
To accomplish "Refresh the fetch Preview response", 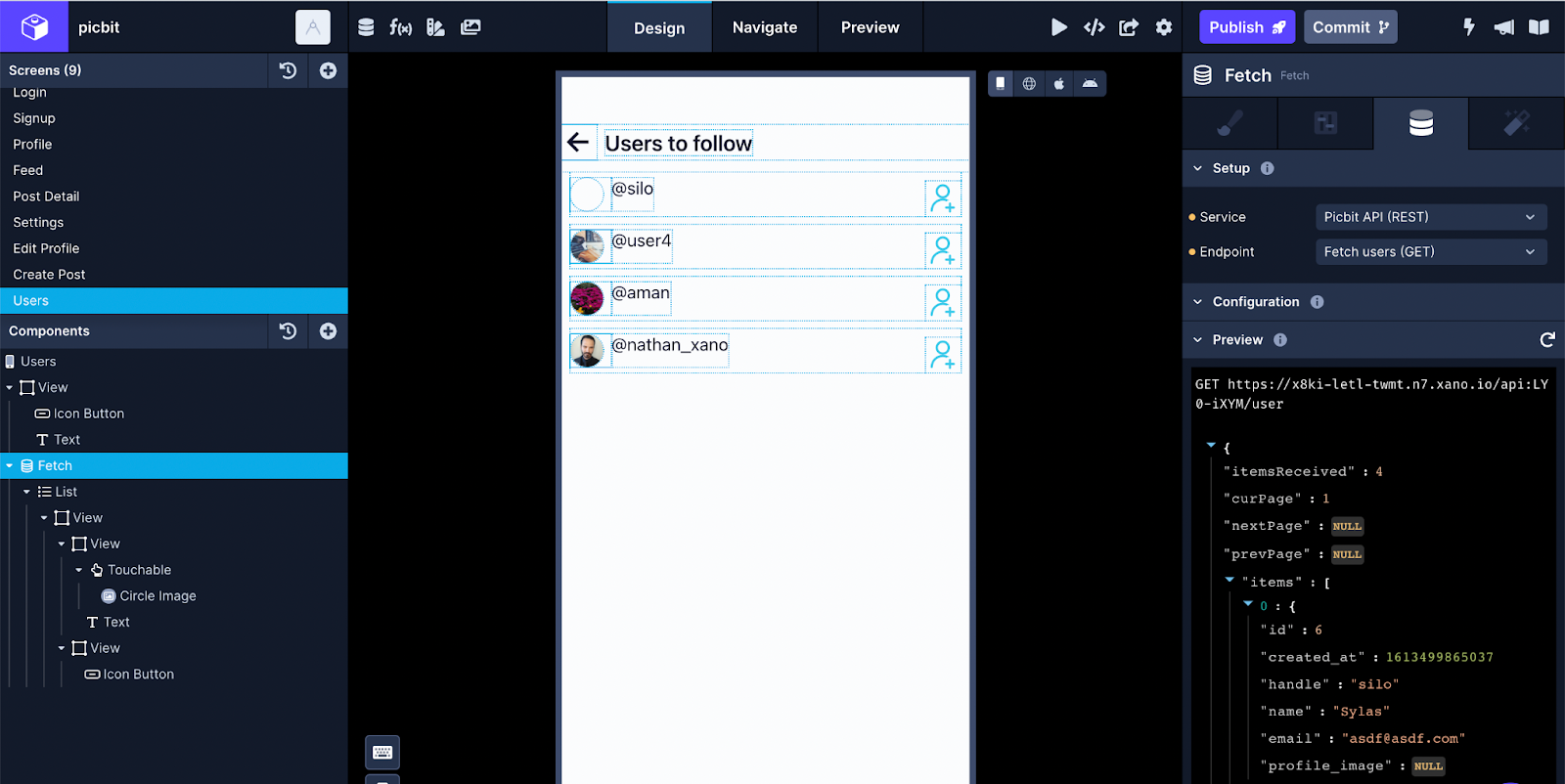I will [1546, 340].
